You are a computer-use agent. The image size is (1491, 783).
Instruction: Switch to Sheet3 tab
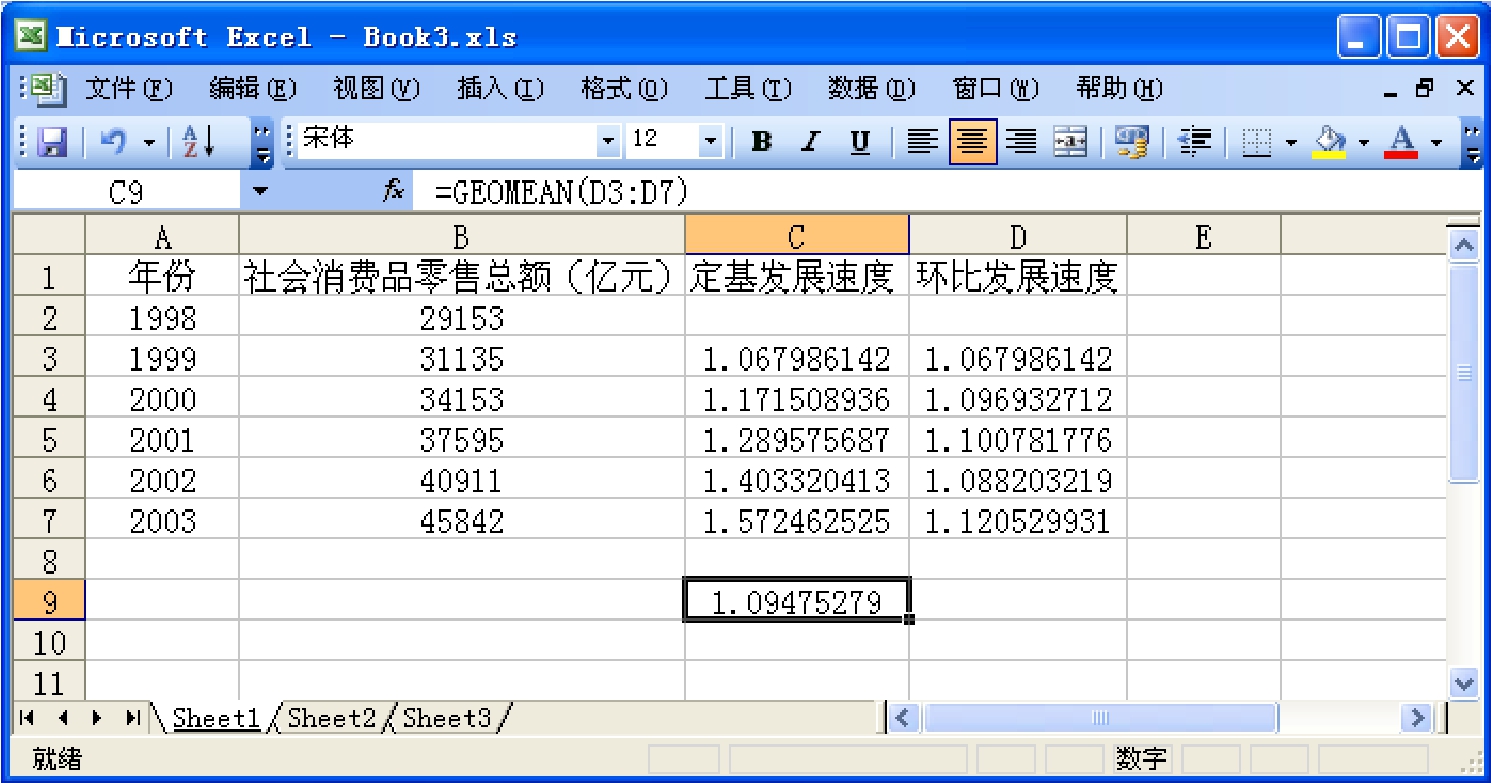tap(447, 717)
